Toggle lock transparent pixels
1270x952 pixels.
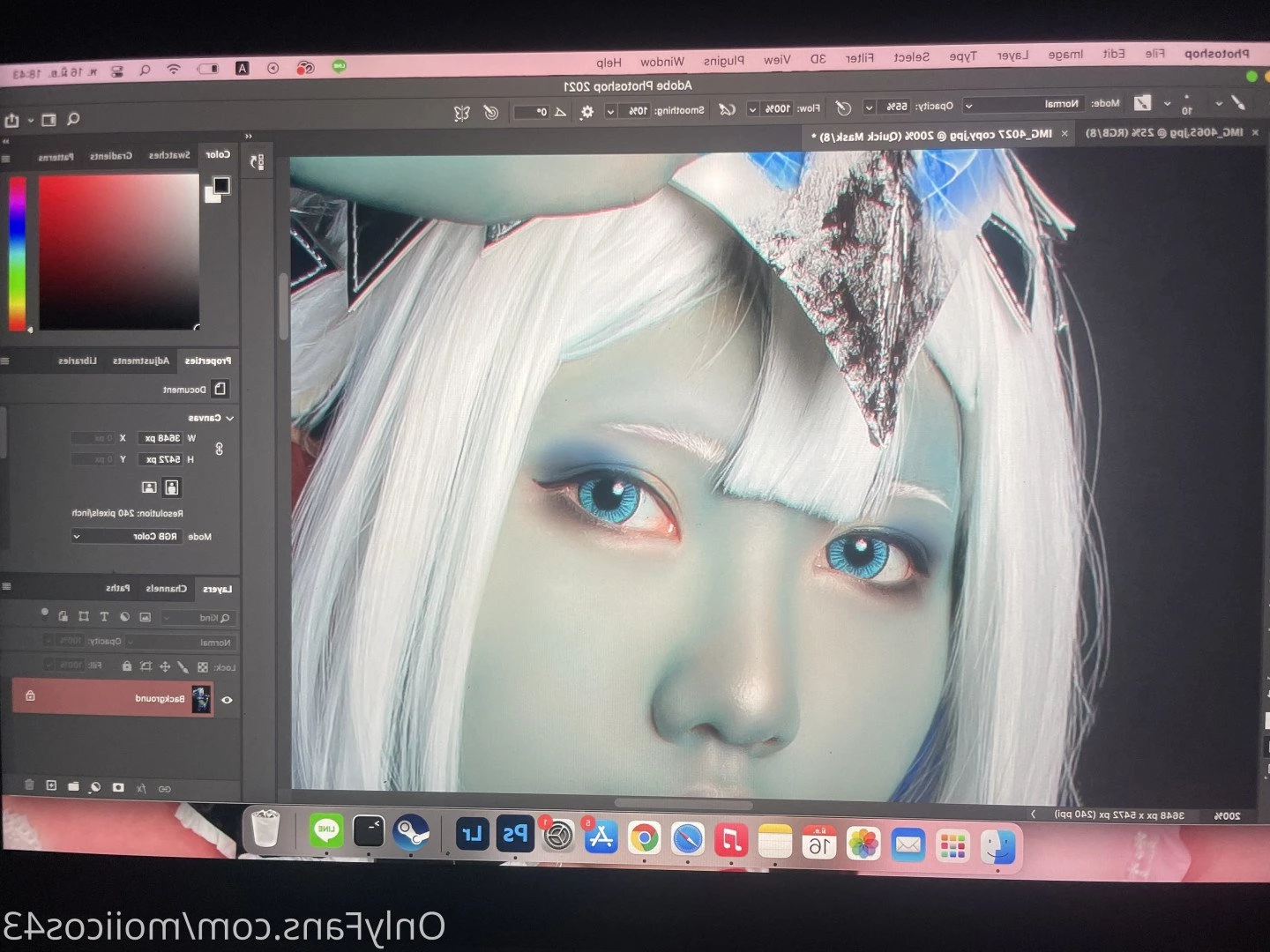pos(203,668)
